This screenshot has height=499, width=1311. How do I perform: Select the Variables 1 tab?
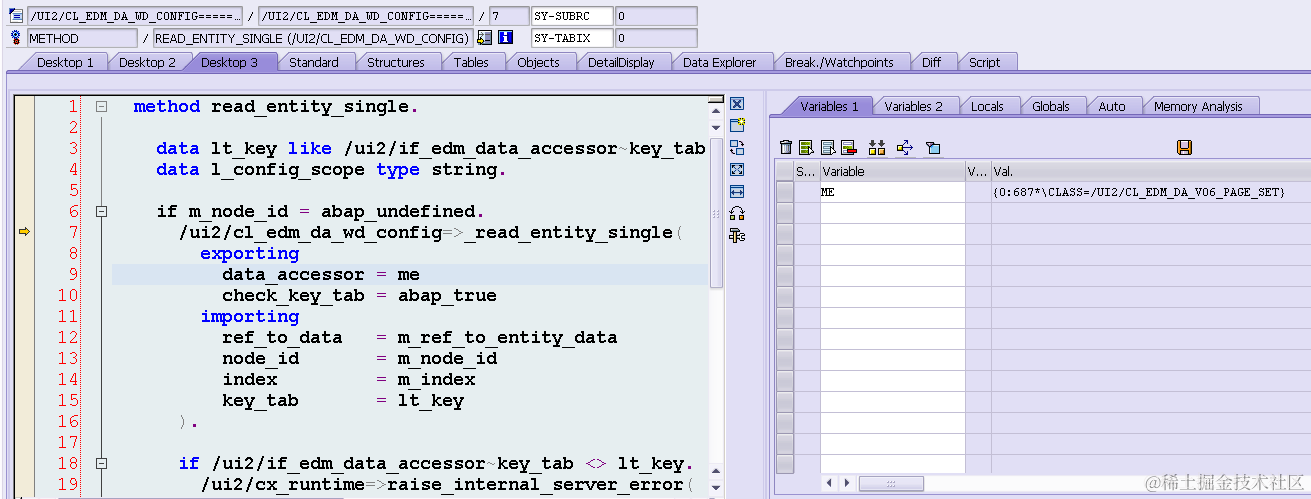(x=829, y=106)
